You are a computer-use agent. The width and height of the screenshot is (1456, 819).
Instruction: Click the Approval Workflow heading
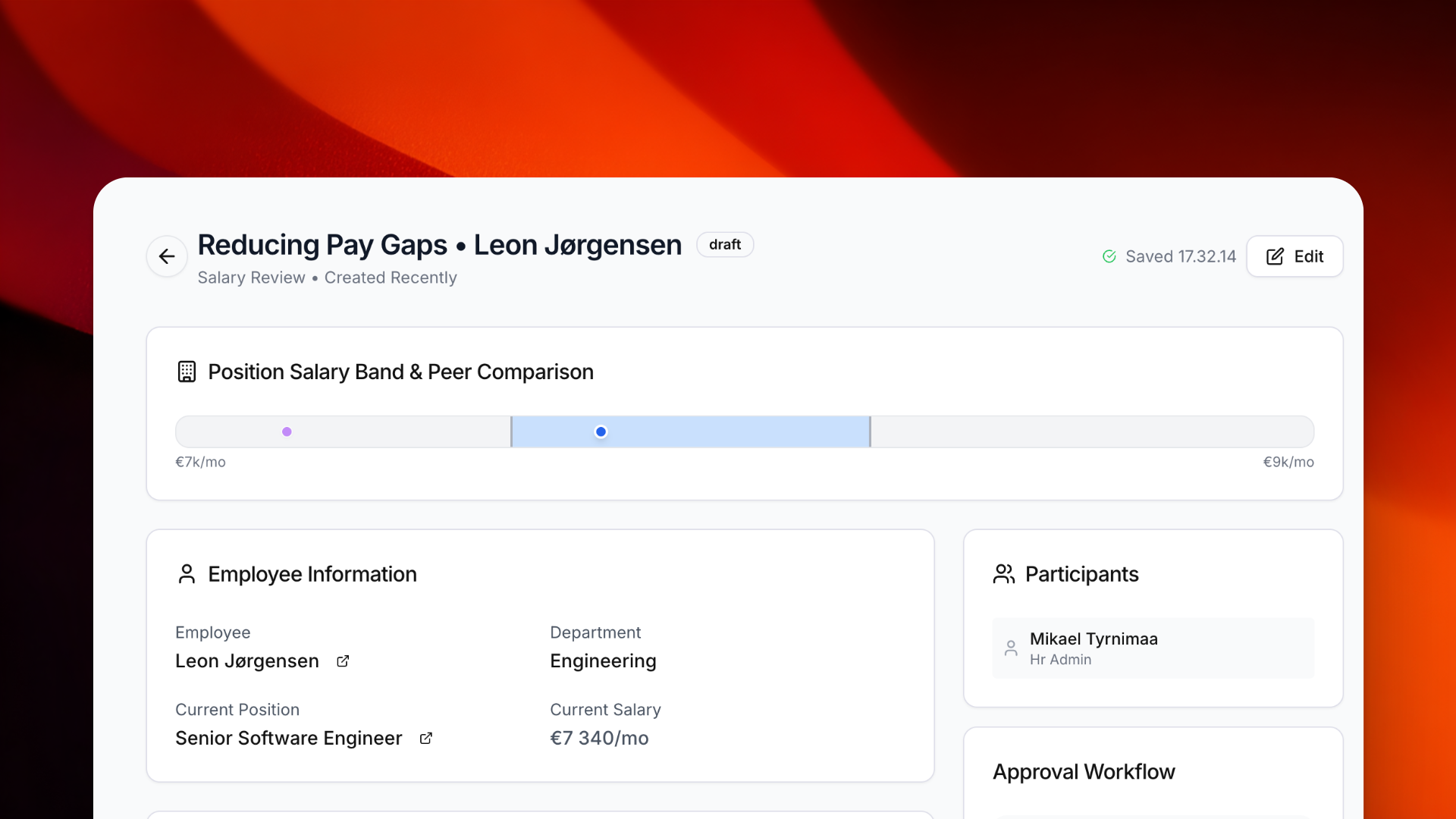click(1084, 772)
